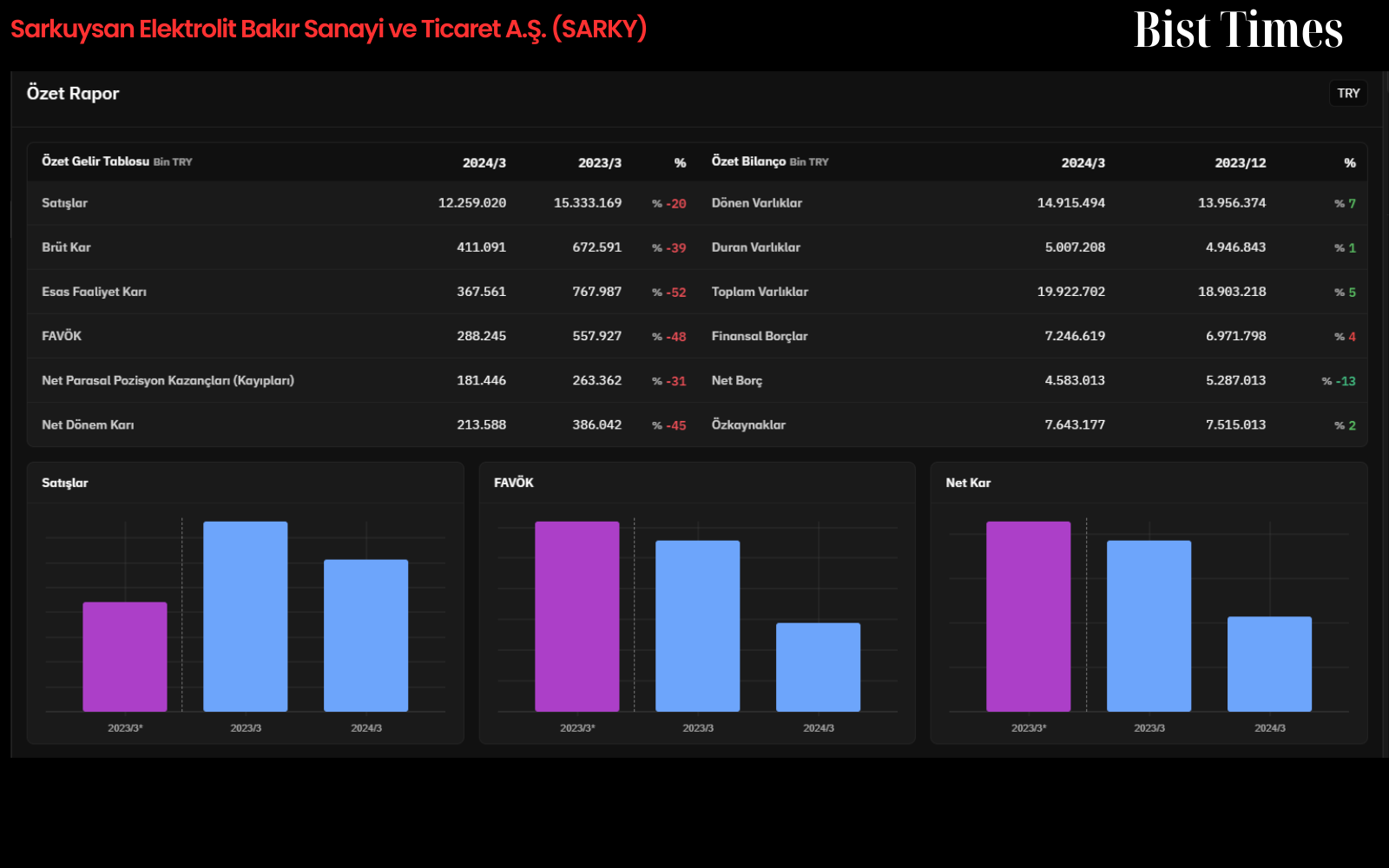Click the % -45 change value

(669, 425)
